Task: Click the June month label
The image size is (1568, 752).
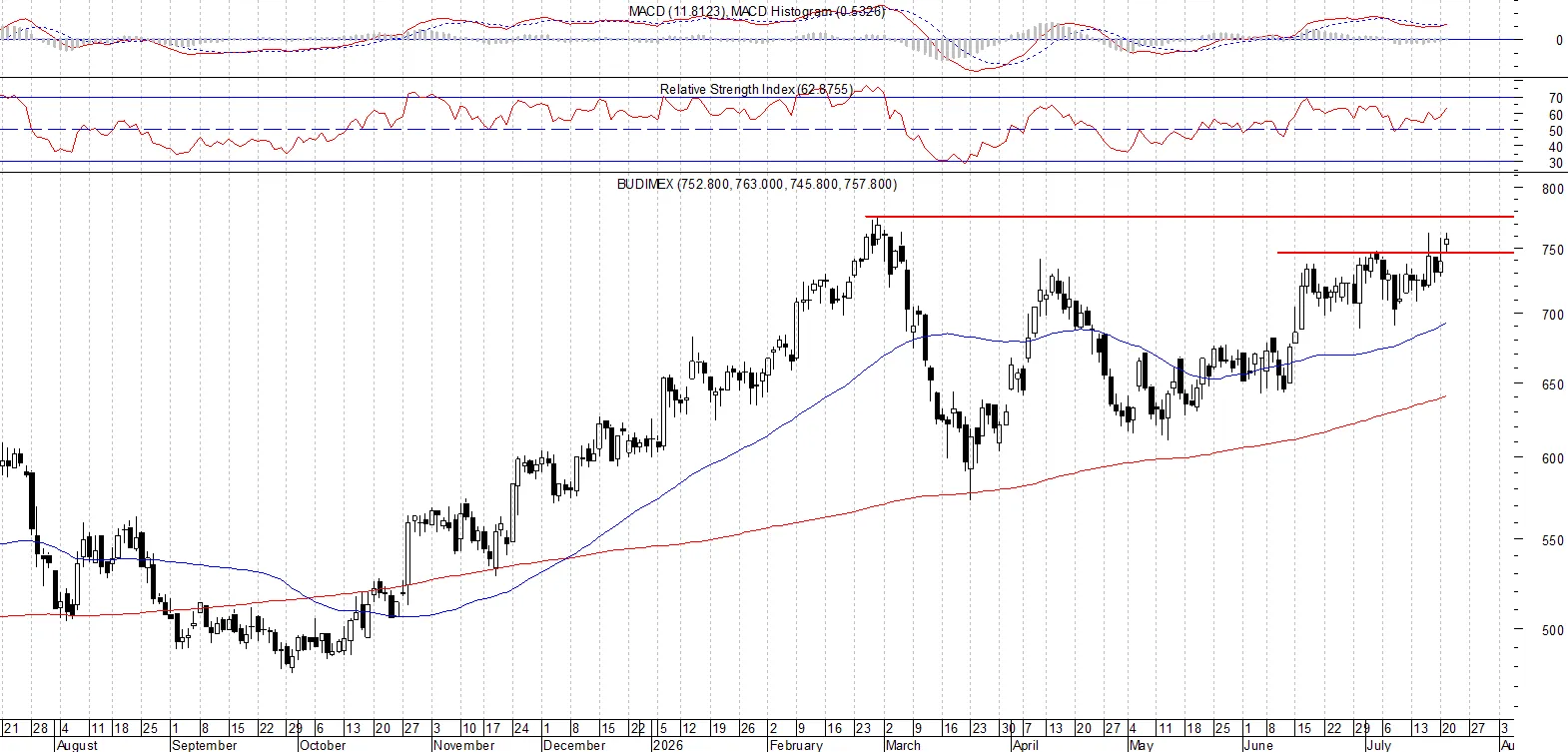Action: [x=1258, y=745]
